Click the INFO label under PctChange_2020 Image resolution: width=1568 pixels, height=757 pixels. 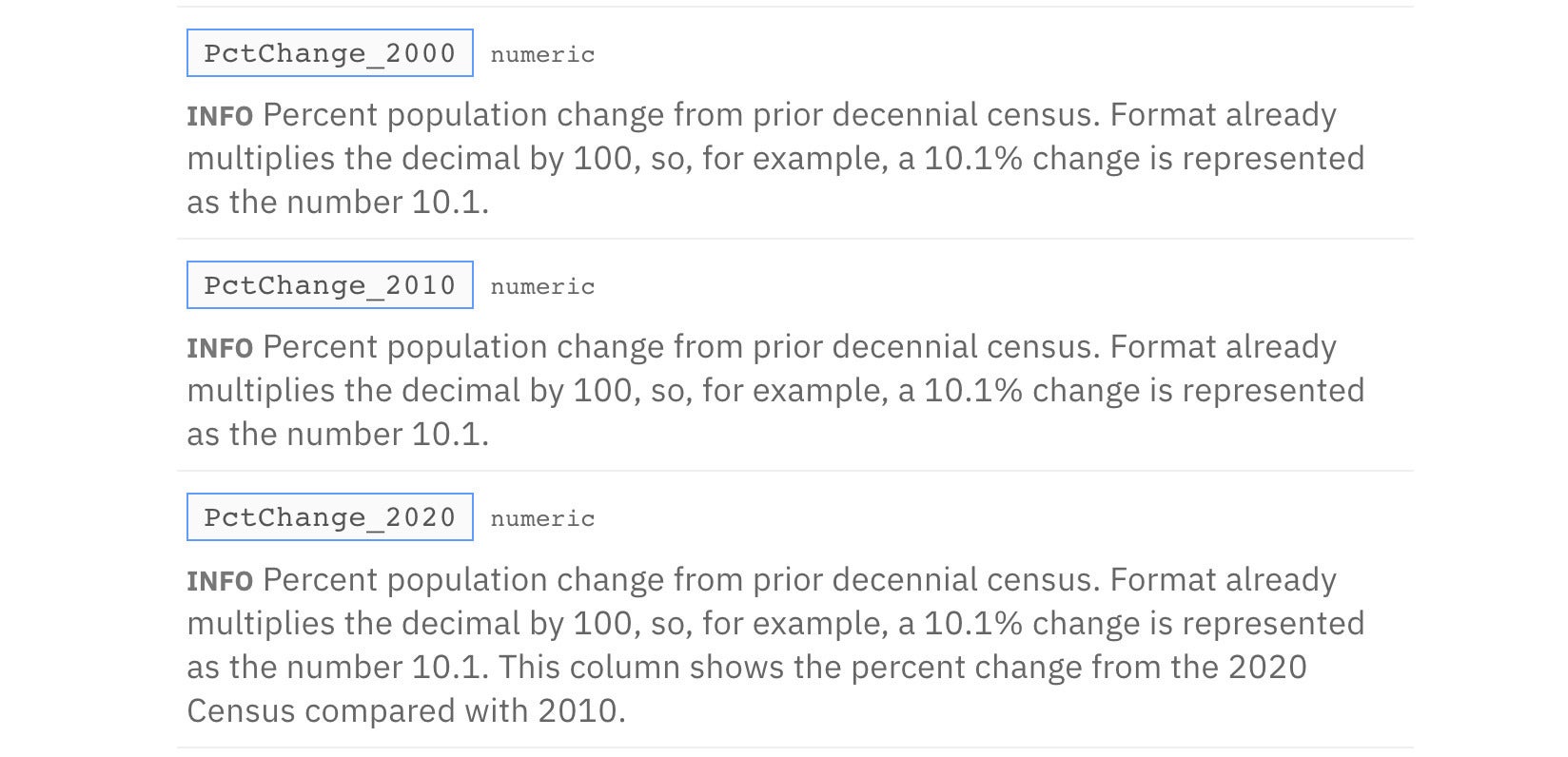click(x=220, y=581)
